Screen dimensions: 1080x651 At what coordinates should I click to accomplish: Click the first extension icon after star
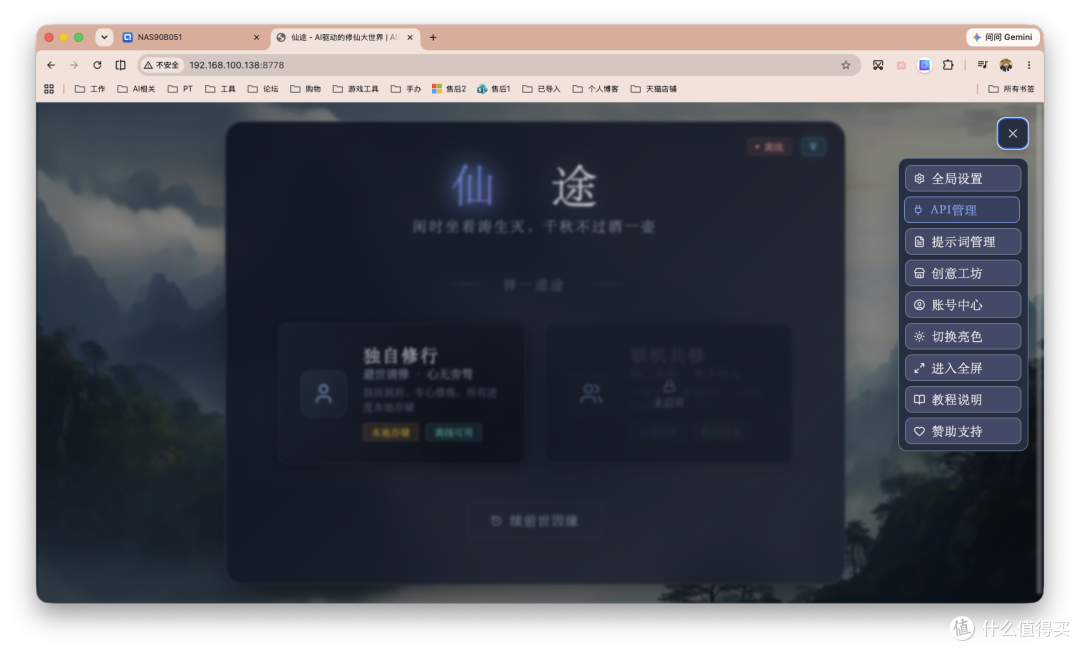pyautogui.click(x=878, y=65)
